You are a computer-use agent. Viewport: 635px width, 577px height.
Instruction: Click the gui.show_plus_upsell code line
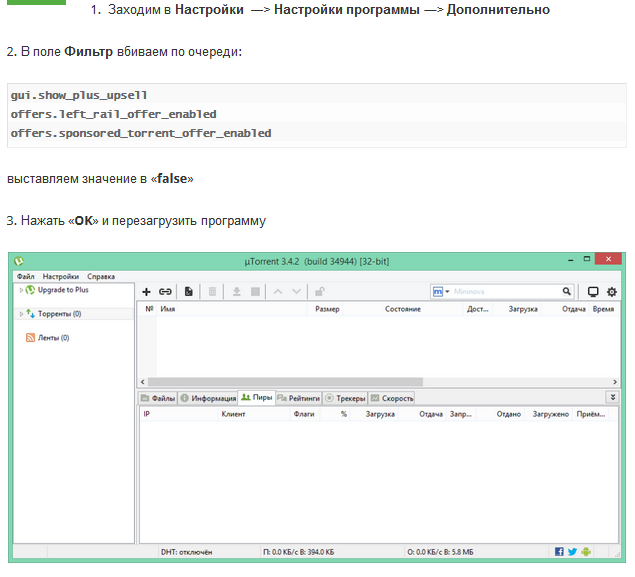(79, 96)
